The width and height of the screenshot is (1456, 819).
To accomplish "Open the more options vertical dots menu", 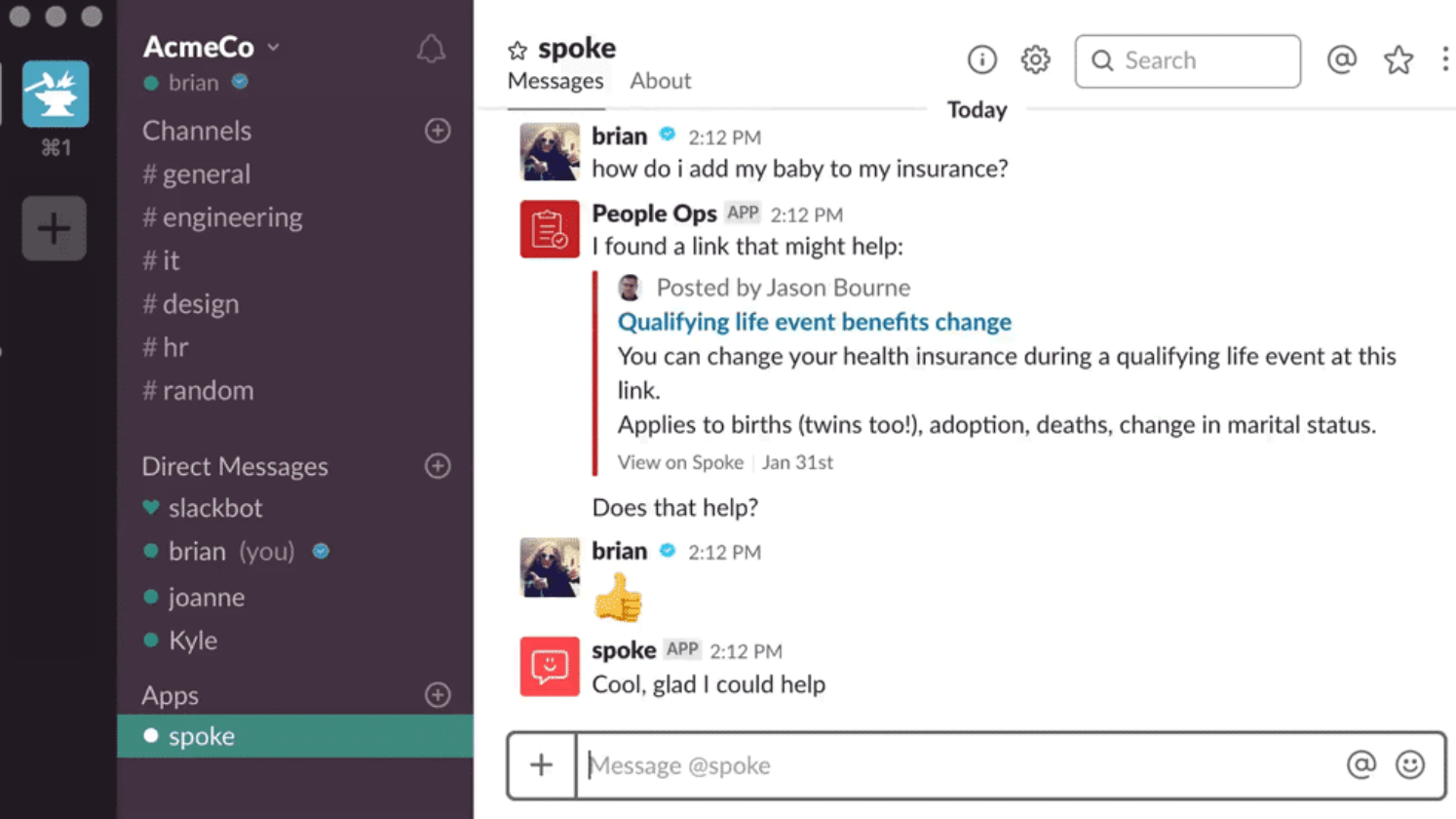I will point(1444,60).
